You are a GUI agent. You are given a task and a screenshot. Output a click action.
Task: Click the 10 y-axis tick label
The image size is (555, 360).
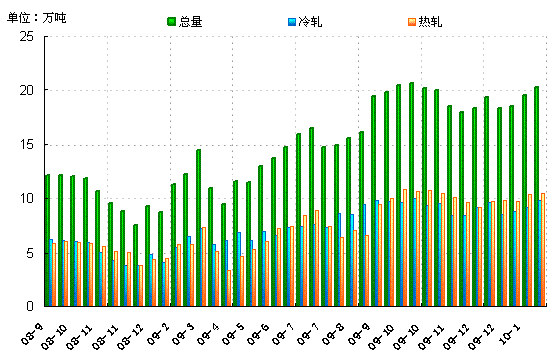coord(26,199)
